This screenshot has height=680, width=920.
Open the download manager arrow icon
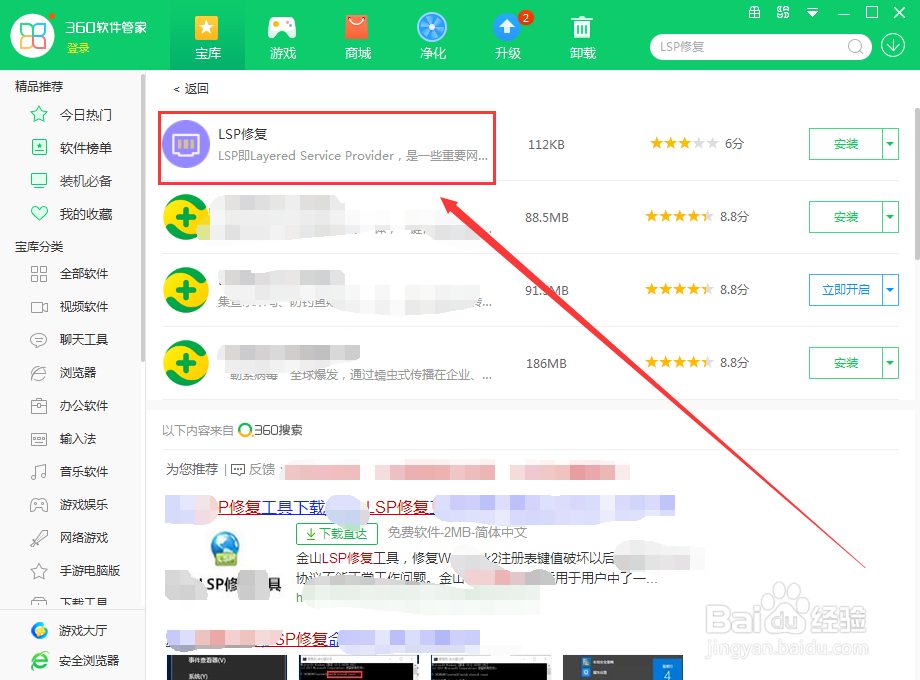(892, 46)
